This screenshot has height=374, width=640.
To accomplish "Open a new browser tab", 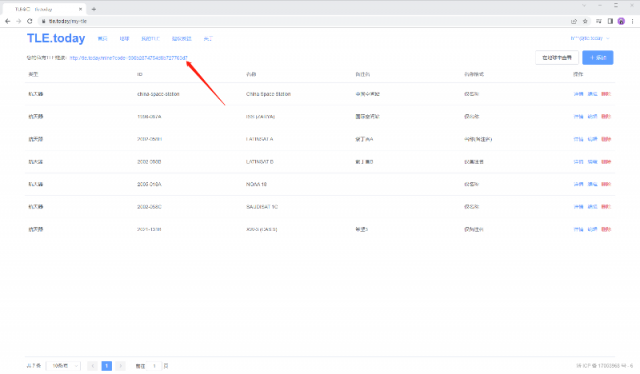I will coord(93,9).
